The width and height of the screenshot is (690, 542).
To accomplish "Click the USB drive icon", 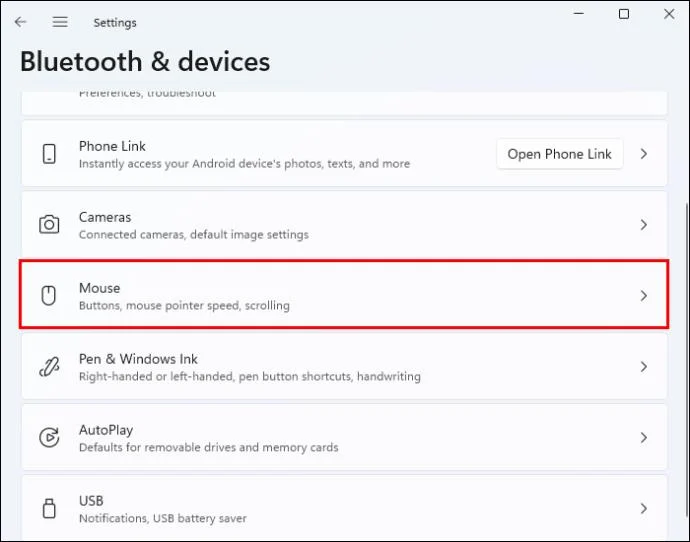I will click(x=49, y=509).
